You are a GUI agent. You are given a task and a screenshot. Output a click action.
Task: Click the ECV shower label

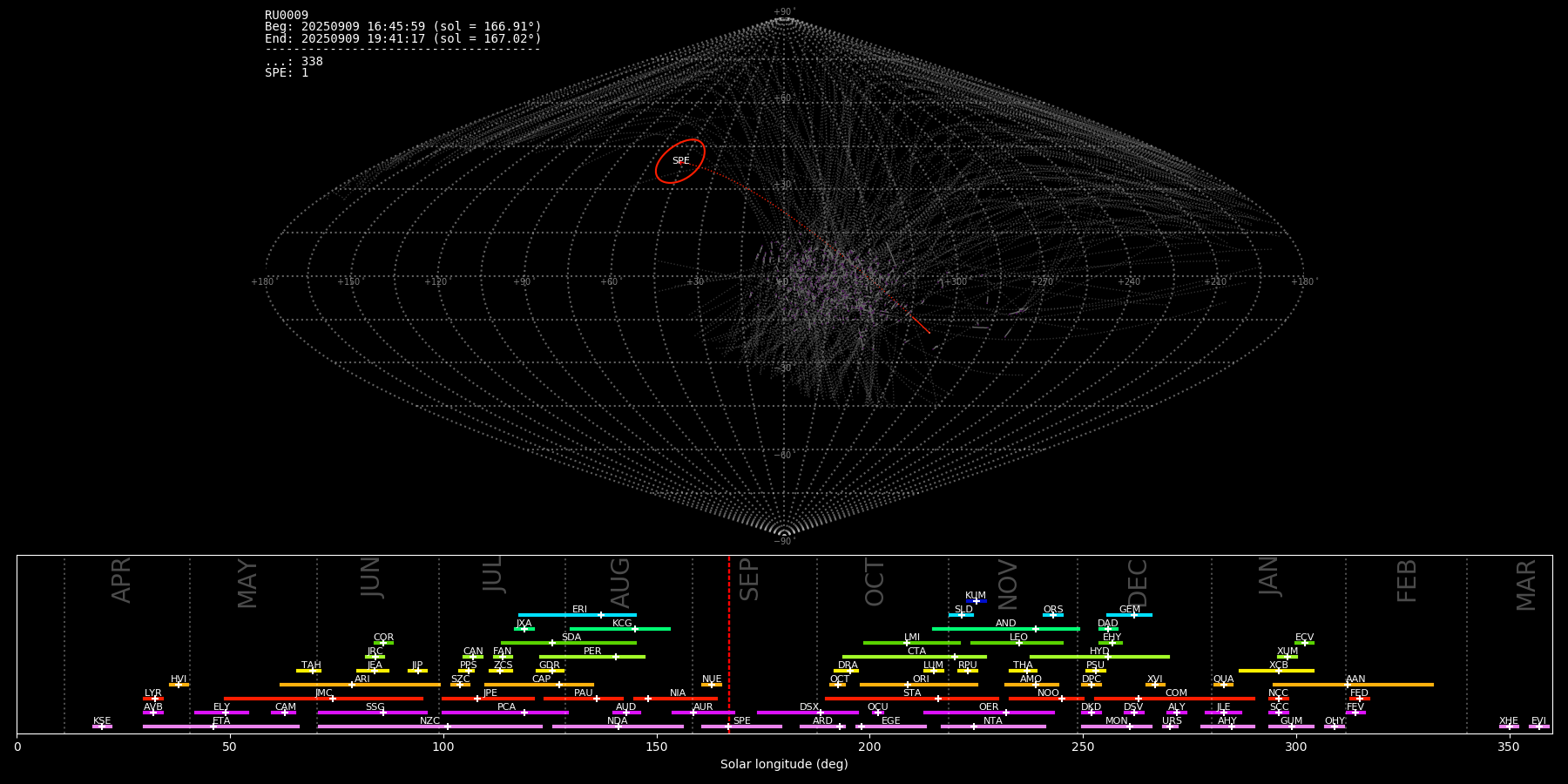(1304, 638)
